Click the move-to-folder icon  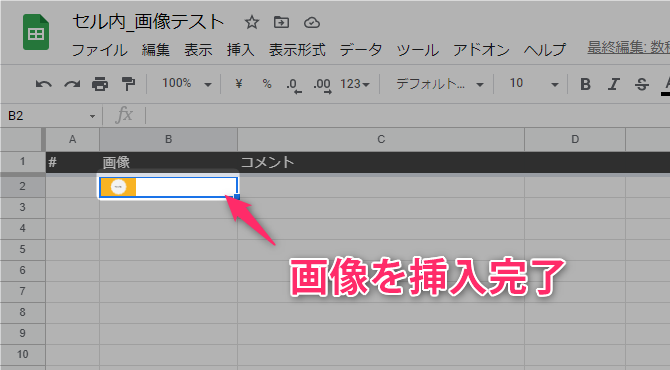[x=281, y=22]
